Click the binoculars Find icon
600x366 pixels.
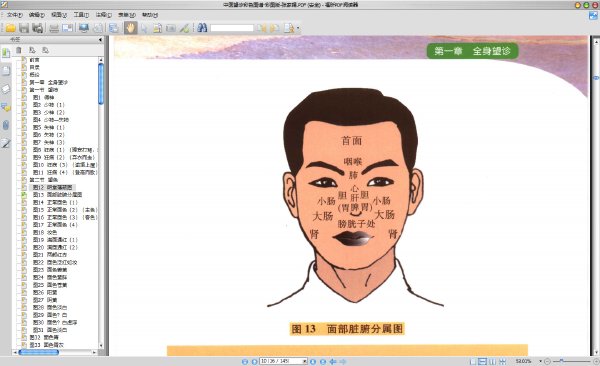pos(202,28)
